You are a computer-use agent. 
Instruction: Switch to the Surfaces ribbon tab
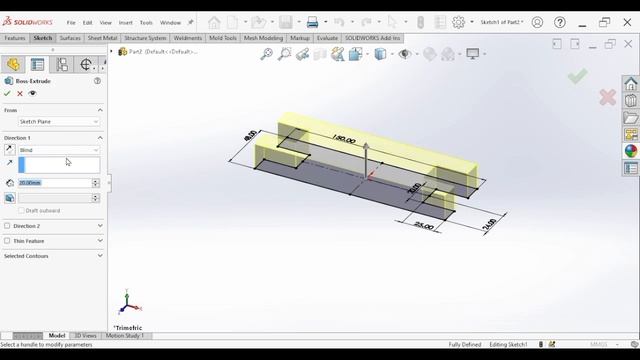coord(70,38)
